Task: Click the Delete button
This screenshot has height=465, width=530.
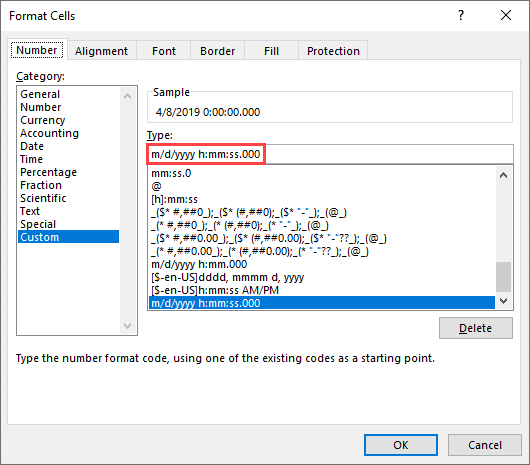Action: [476, 328]
